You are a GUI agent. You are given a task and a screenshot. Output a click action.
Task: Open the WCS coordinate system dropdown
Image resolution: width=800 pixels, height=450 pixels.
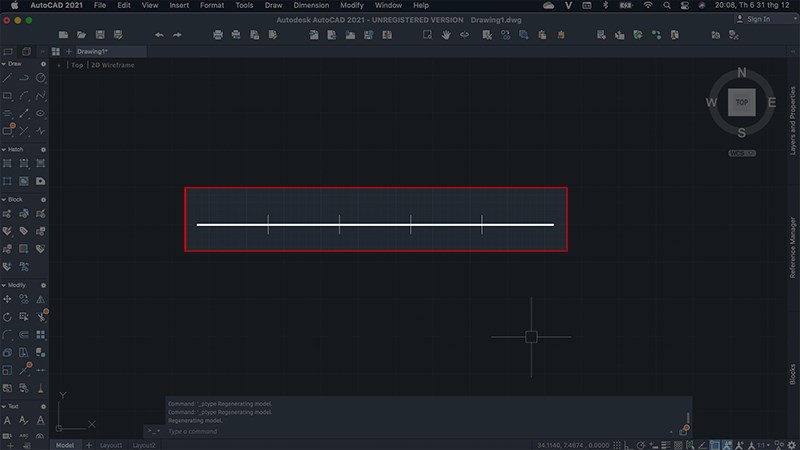741,153
